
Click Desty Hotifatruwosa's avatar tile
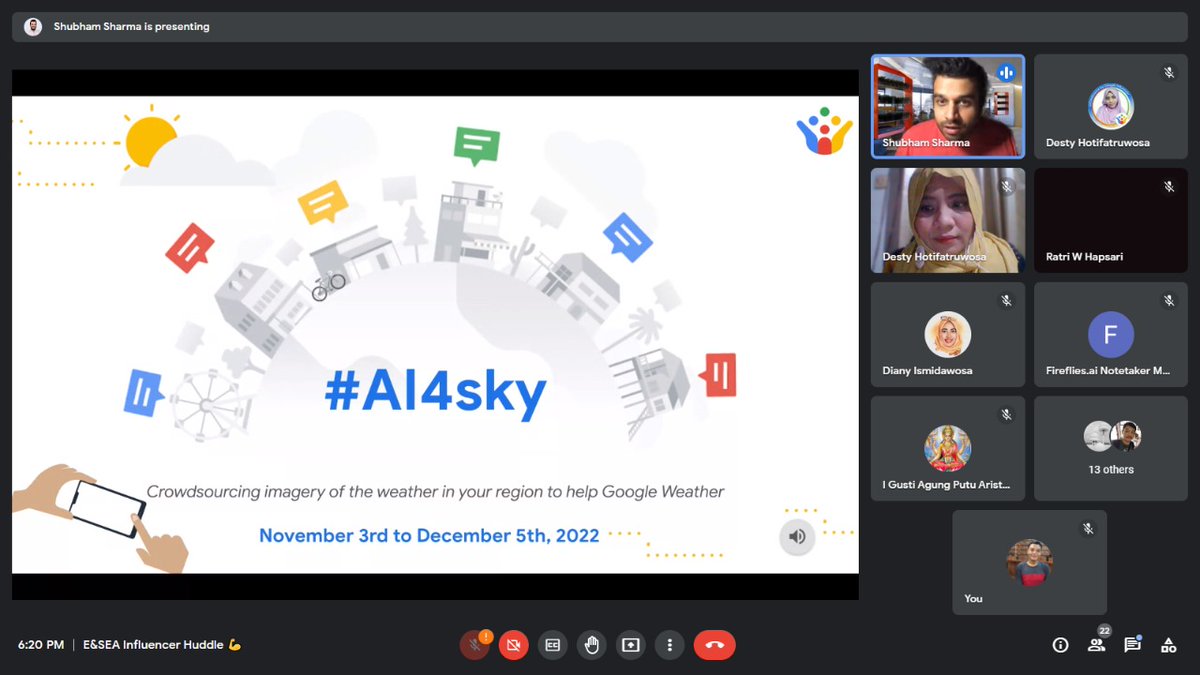pyautogui.click(x=1110, y=106)
